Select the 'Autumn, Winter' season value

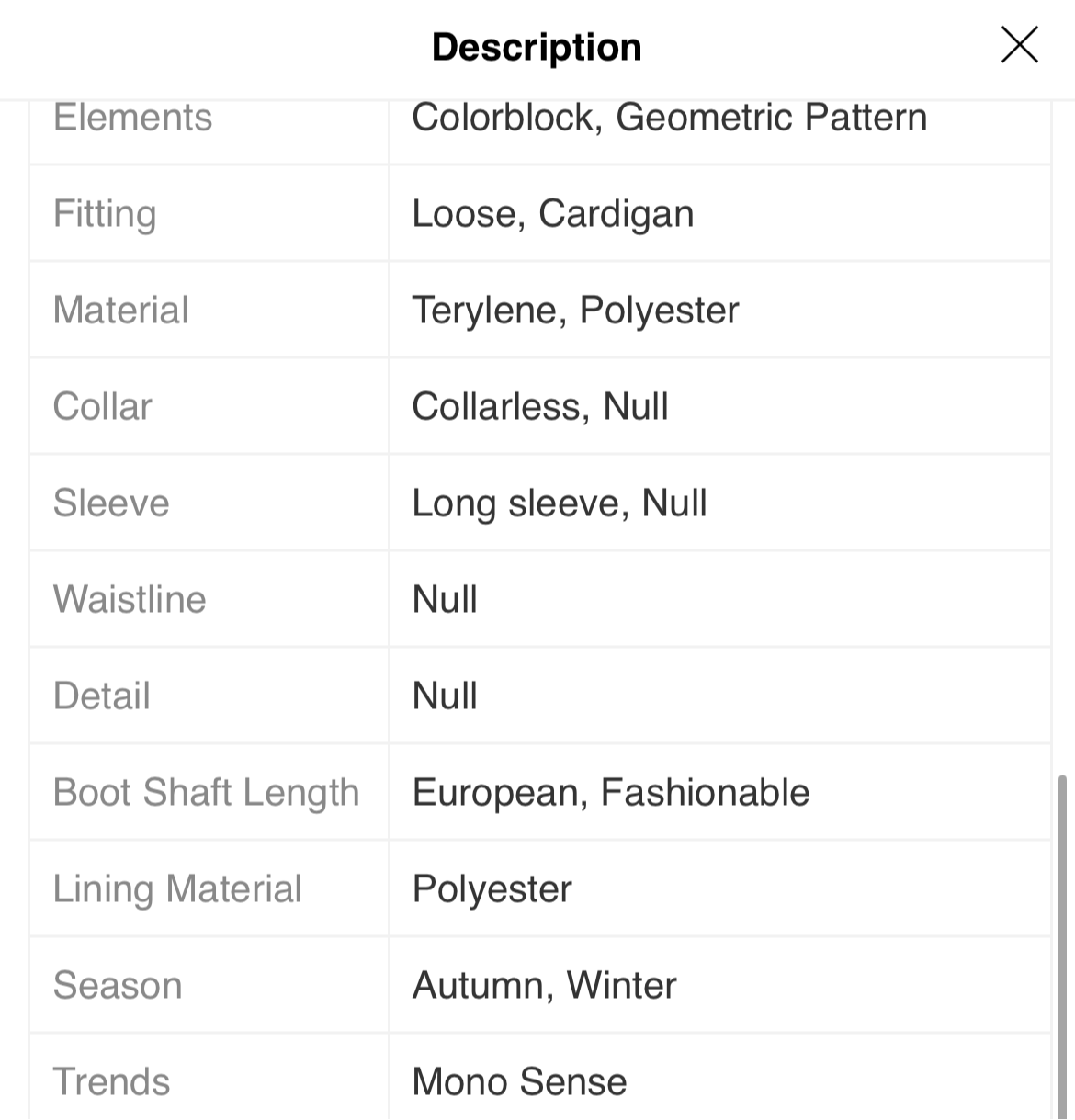point(544,986)
